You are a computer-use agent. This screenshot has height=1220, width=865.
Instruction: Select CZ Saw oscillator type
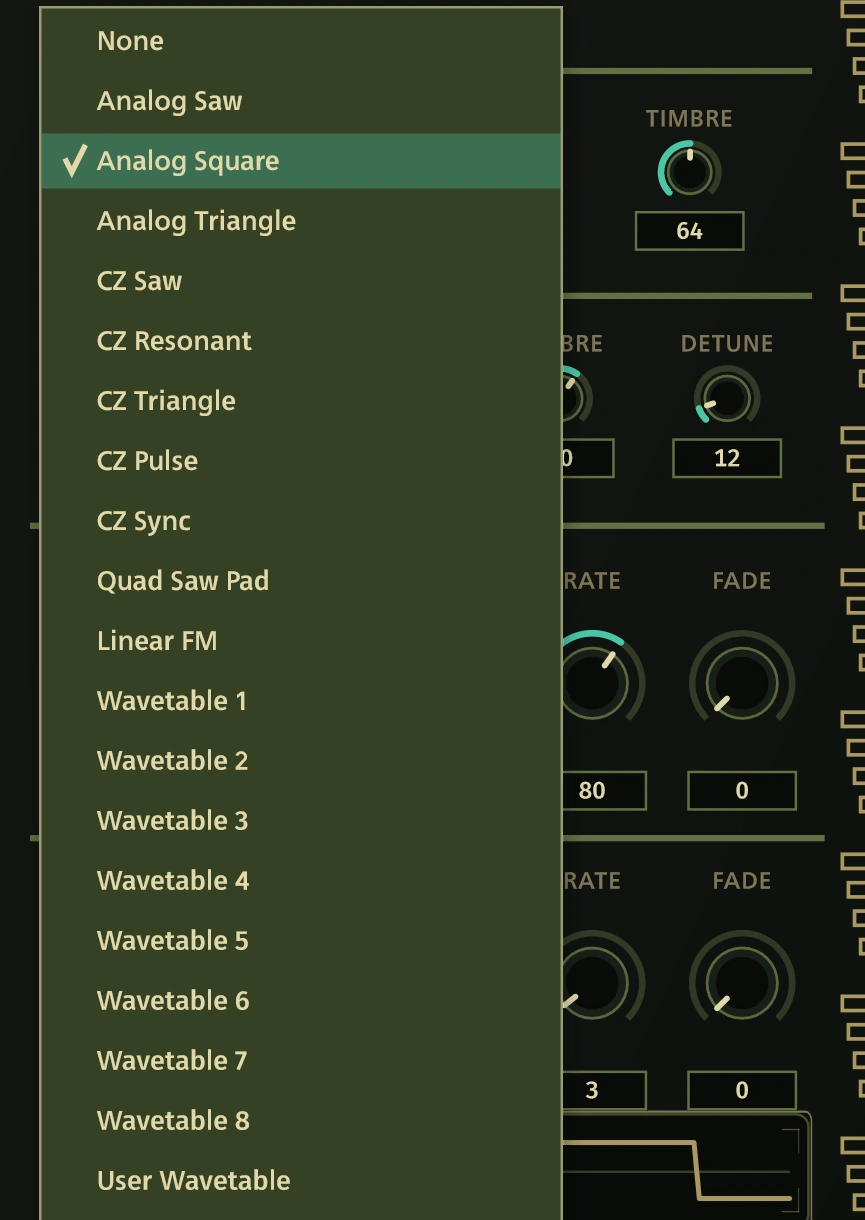tap(301, 281)
